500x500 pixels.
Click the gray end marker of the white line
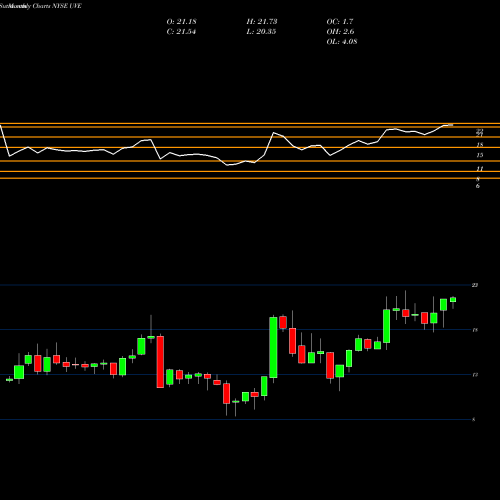pos(450,125)
